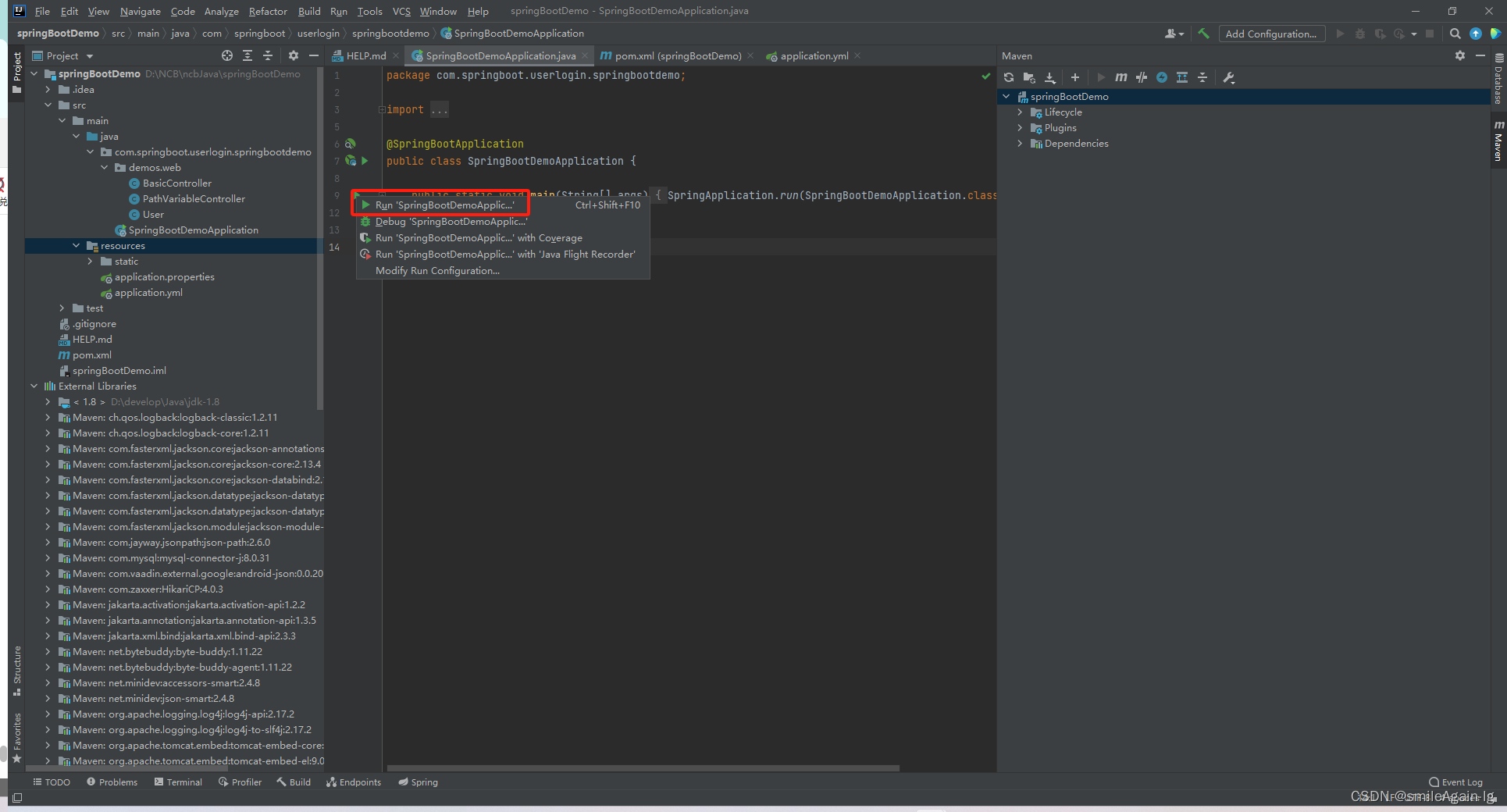The height and width of the screenshot is (812, 1507).
Task: Switch to the application.yml editor tab
Action: [x=814, y=56]
